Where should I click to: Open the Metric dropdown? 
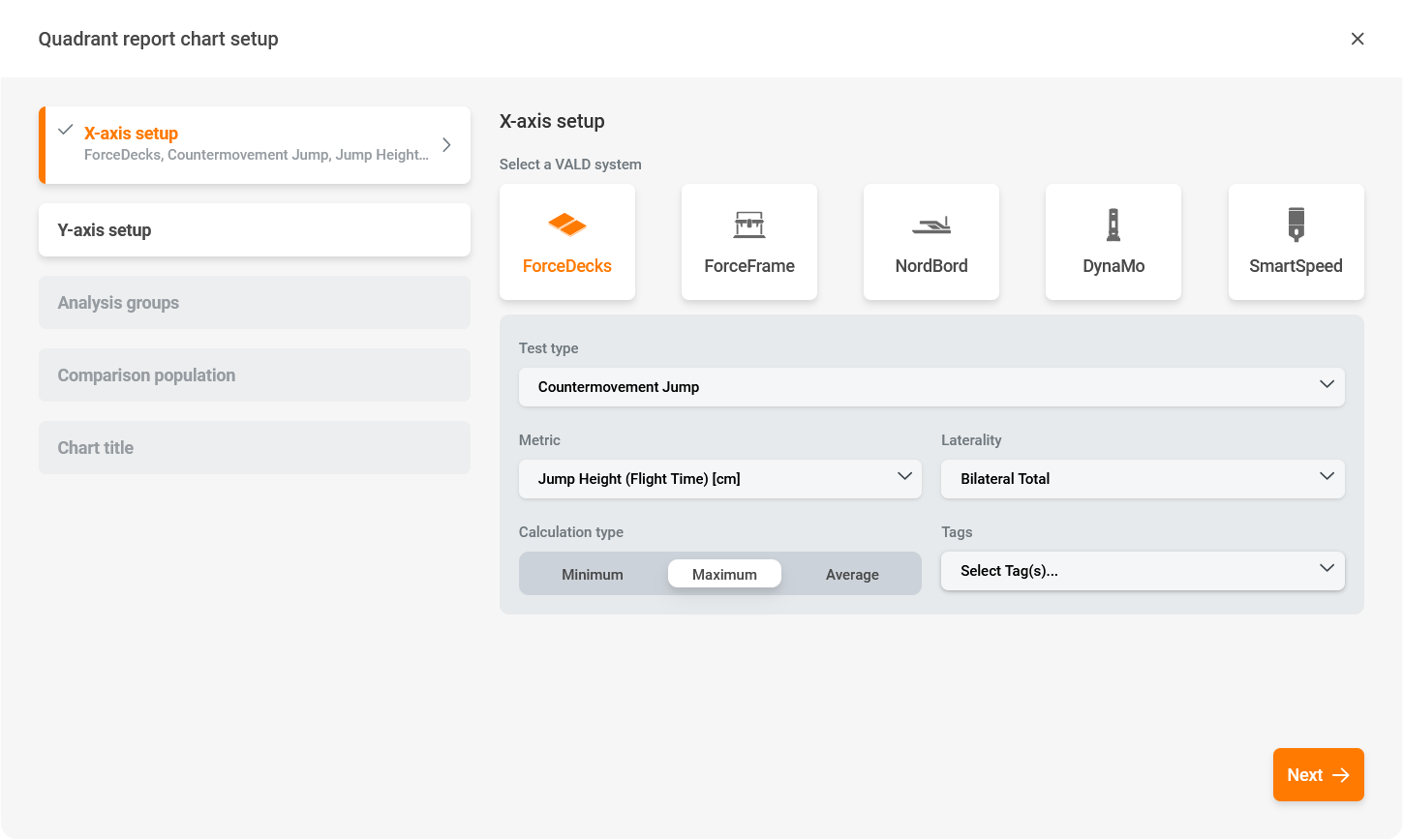720,478
